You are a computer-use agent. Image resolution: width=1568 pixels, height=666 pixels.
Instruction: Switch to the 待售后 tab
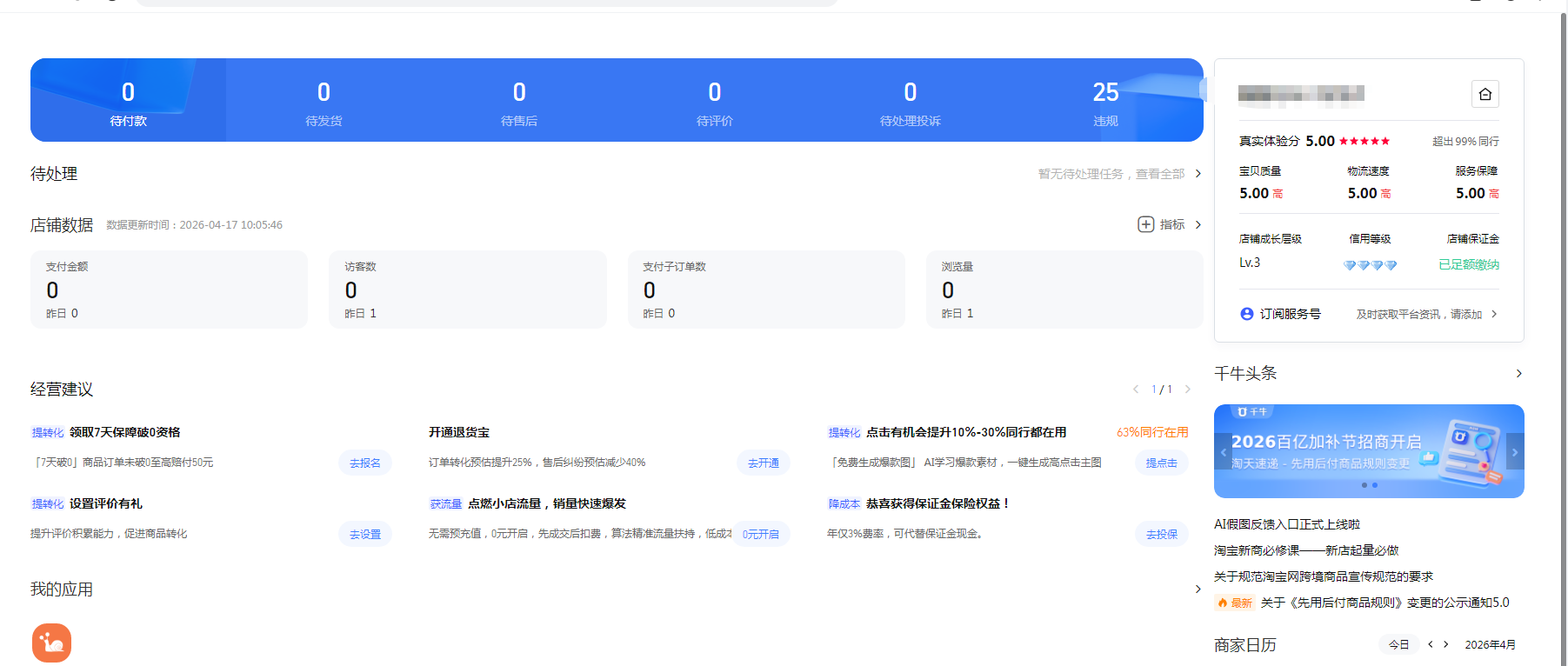(519, 100)
